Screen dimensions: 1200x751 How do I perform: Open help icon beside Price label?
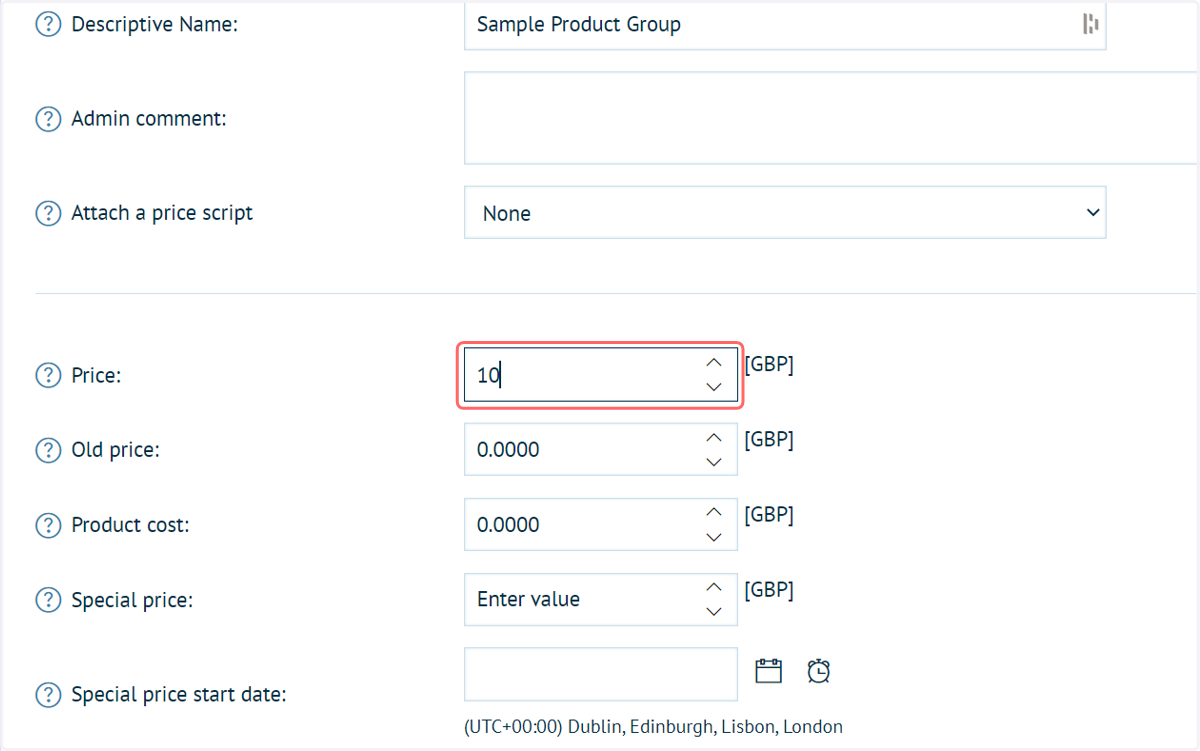click(x=48, y=376)
